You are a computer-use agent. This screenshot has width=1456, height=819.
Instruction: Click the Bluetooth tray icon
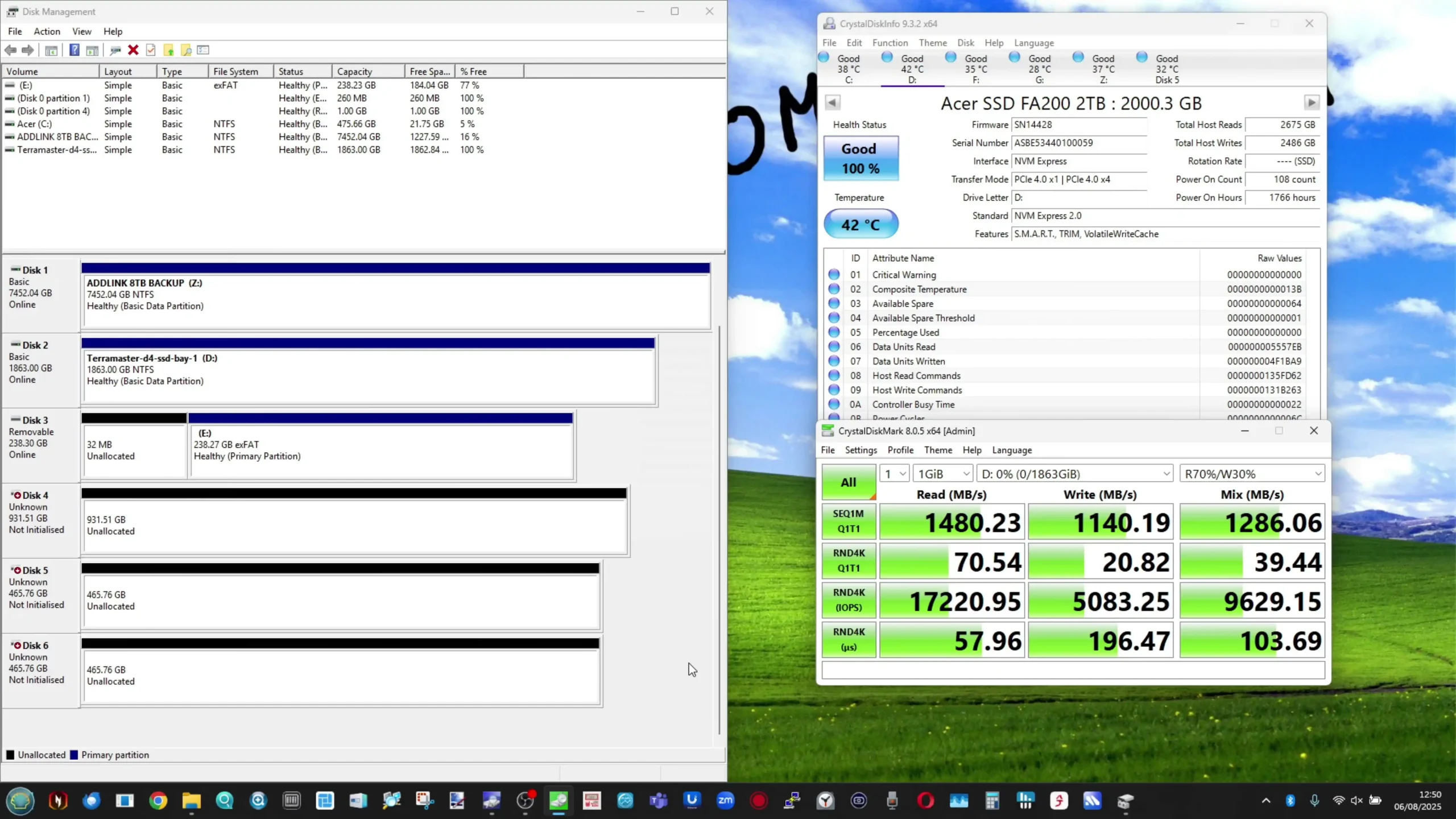tap(1290, 801)
